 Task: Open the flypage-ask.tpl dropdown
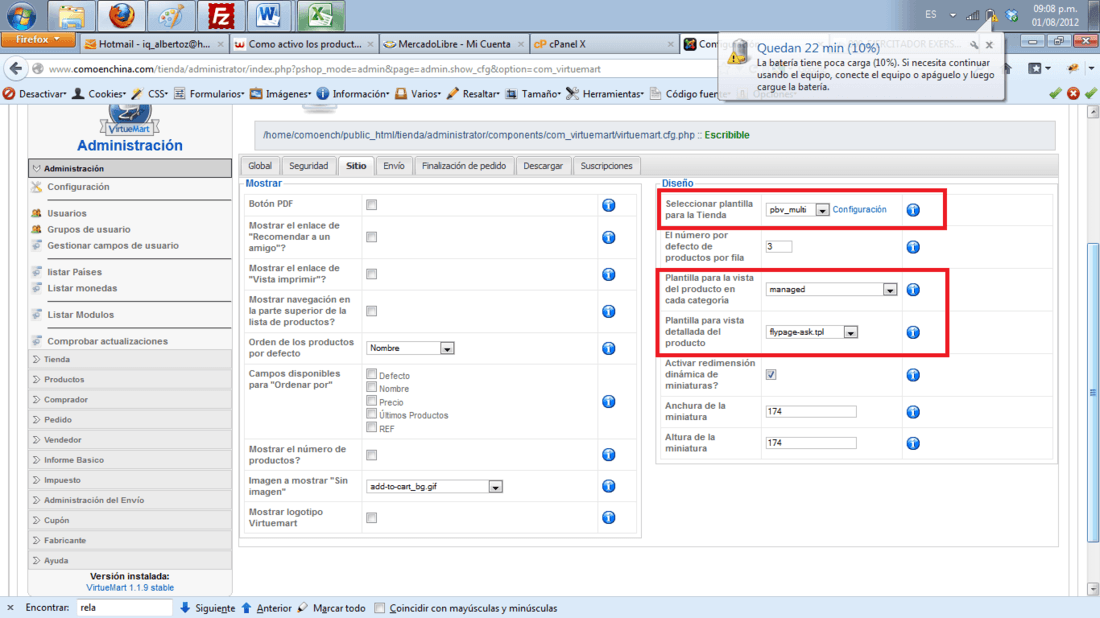[812, 332]
